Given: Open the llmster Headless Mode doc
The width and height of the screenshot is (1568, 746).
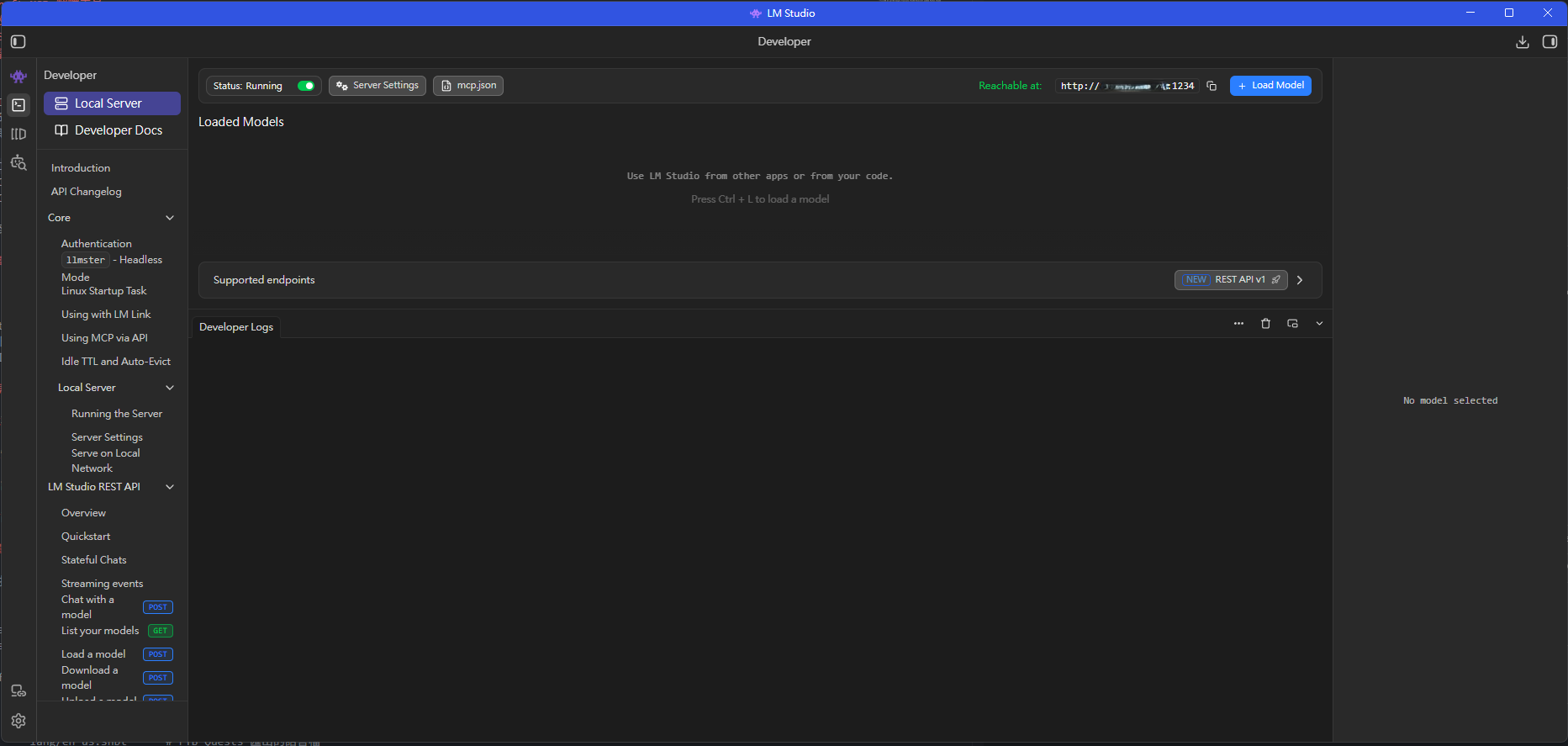Looking at the screenshot, I should point(112,268).
